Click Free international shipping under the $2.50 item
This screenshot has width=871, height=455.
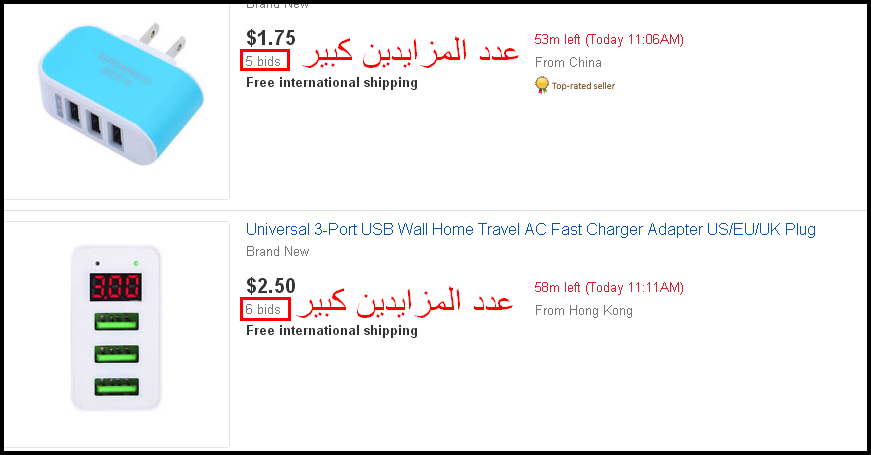pyautogui.click(x=331, y=330)
